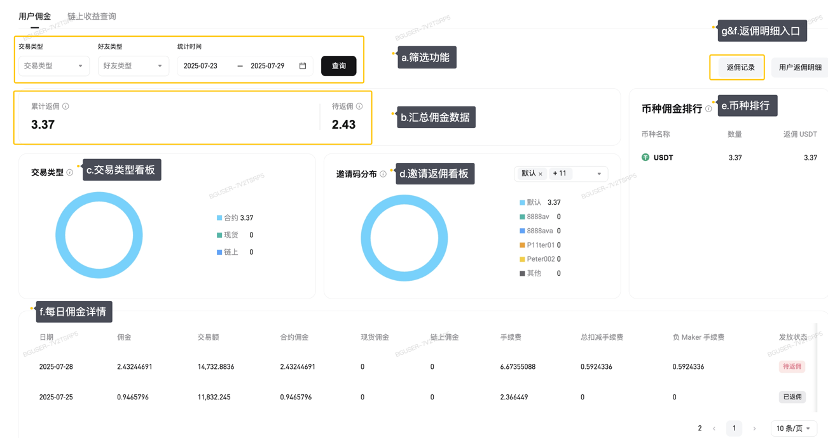
Task: Click the 已返佣 status badge
Action: click(792, 397)
